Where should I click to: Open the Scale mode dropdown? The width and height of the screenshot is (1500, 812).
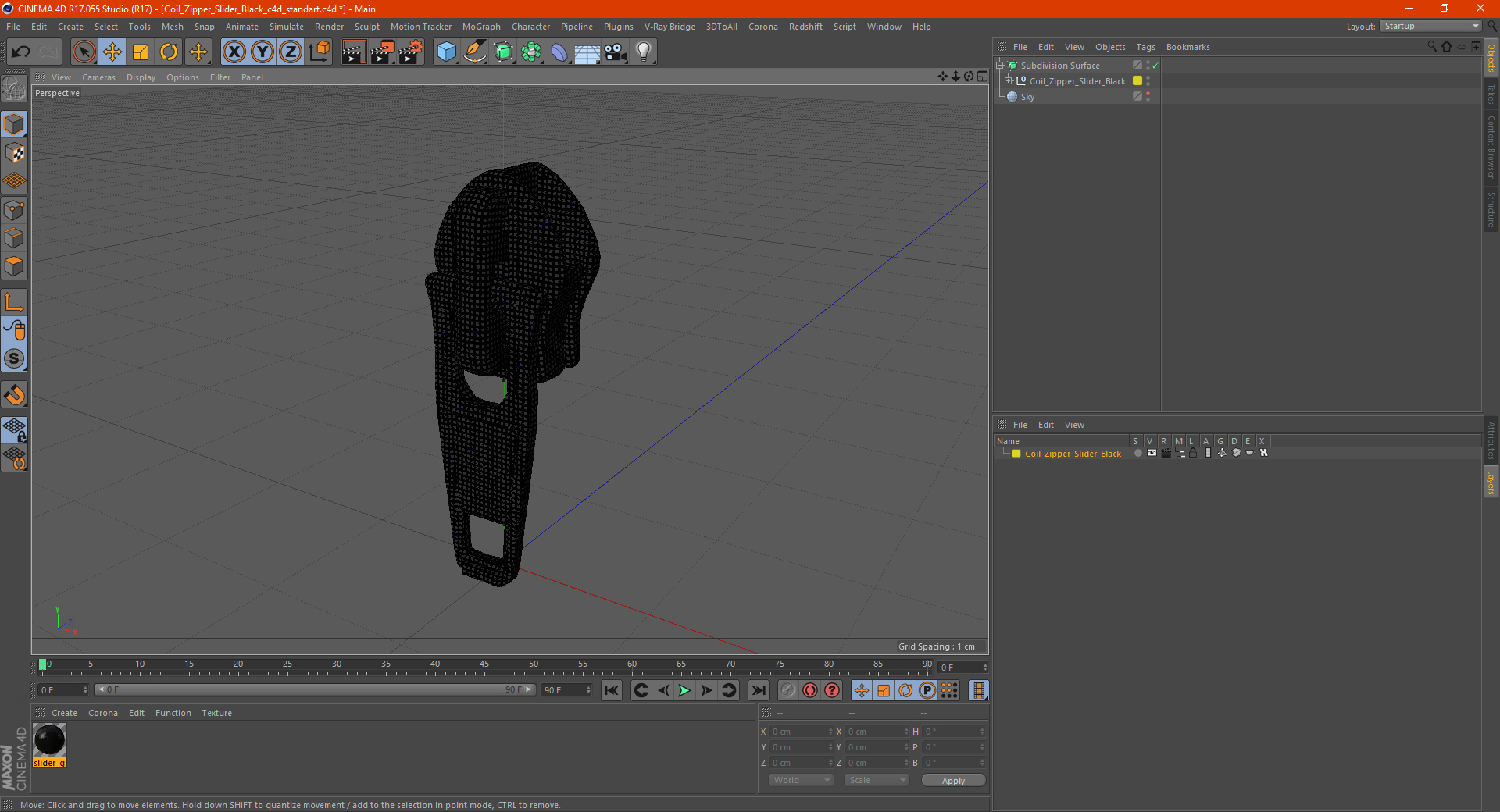(x=876, y=780)
